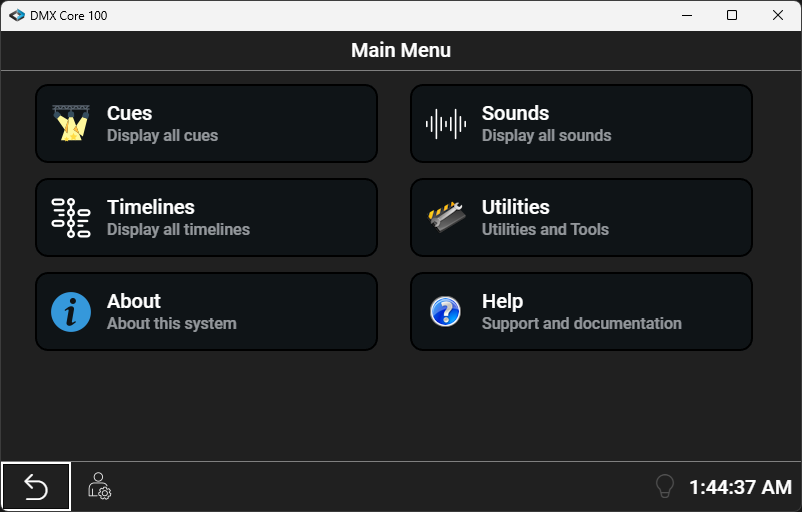Open the user settings icon
This screenshot has width=802, height=512.
click(x=99, y=486)
